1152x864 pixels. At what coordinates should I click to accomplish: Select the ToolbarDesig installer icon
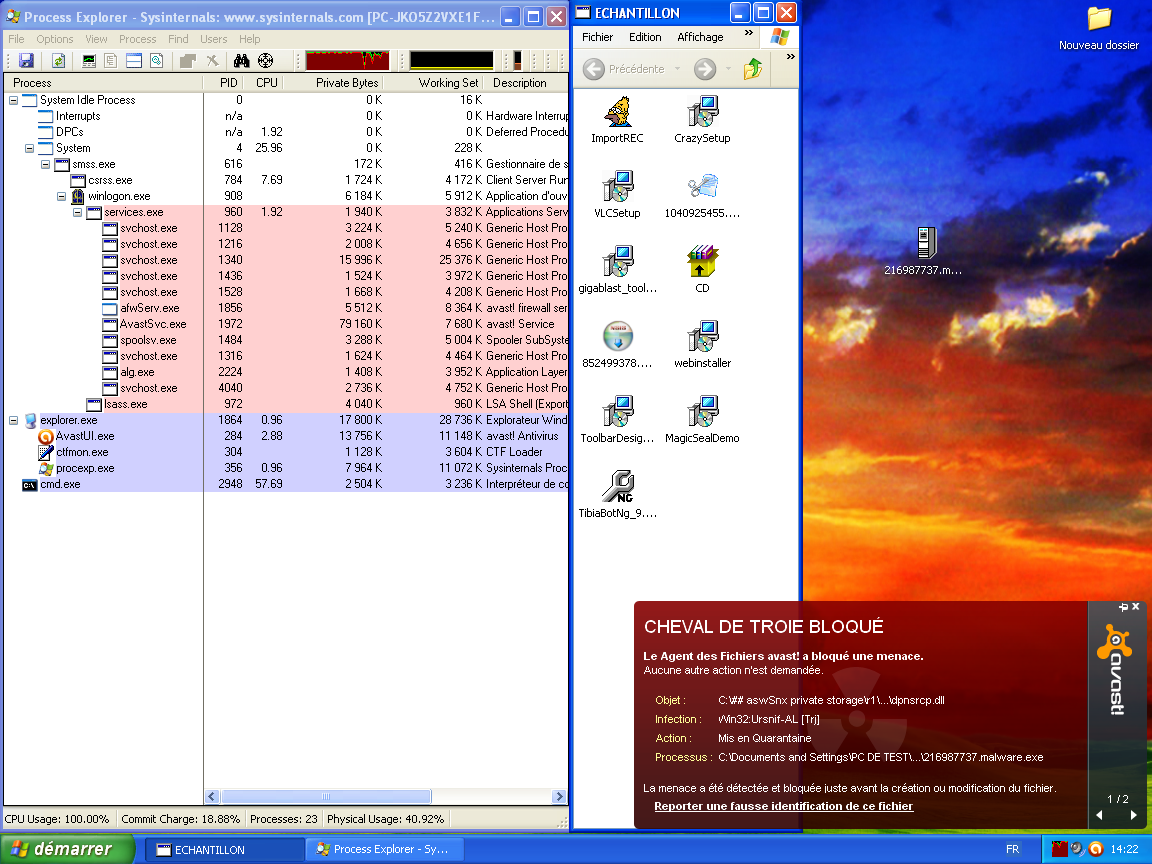click(617, 420)
